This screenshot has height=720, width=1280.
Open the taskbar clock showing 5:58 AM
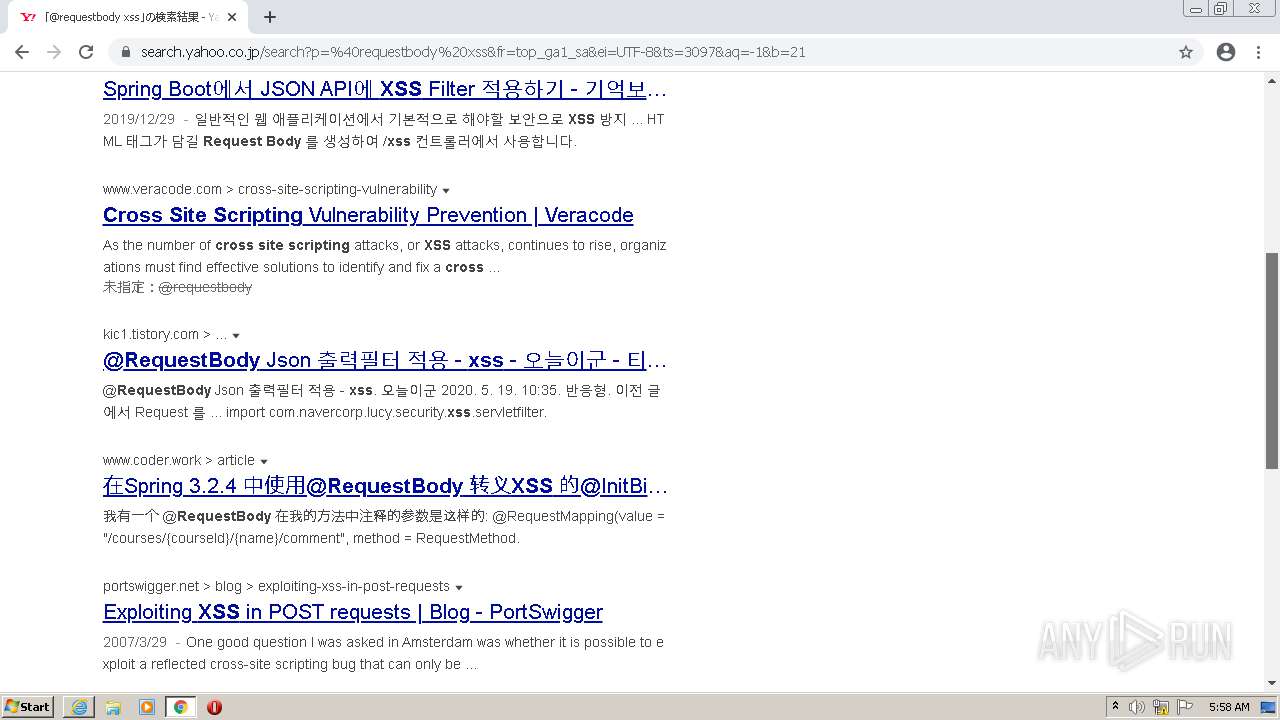click(1229, 707)
